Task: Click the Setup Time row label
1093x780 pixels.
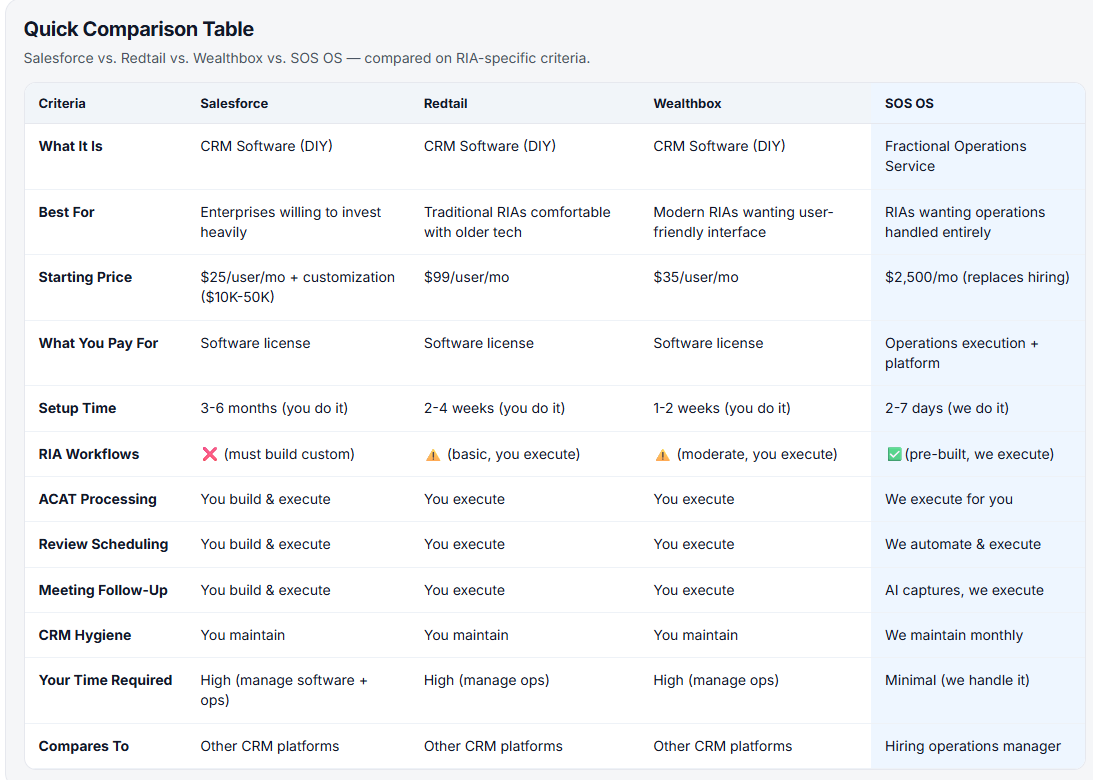Action: point(77,408)
